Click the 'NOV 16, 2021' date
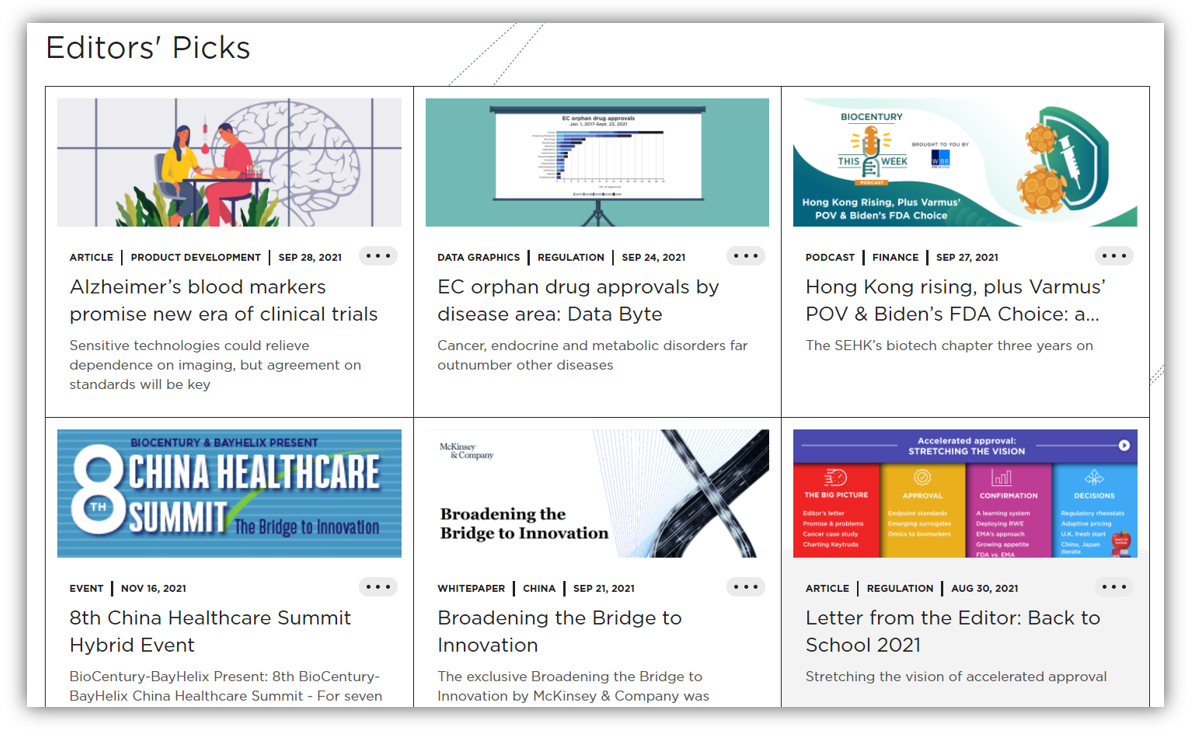 154,588
